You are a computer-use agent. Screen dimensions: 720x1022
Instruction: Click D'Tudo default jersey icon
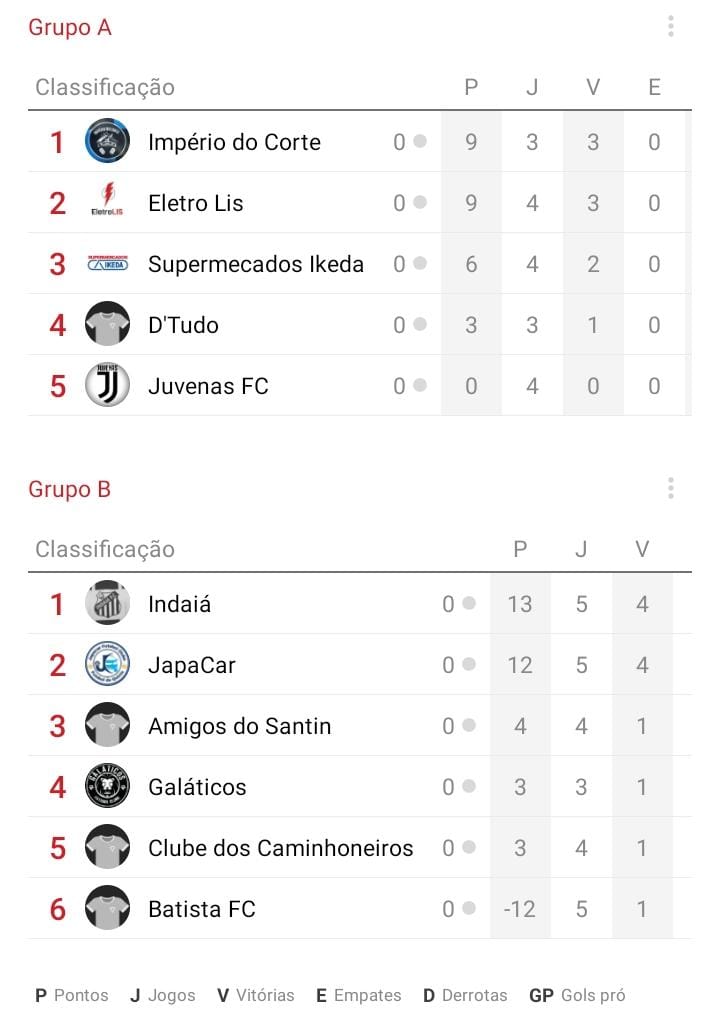point(108,323)
